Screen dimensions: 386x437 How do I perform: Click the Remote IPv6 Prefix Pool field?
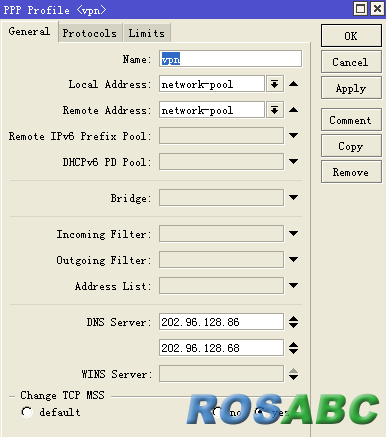point(221,136)
